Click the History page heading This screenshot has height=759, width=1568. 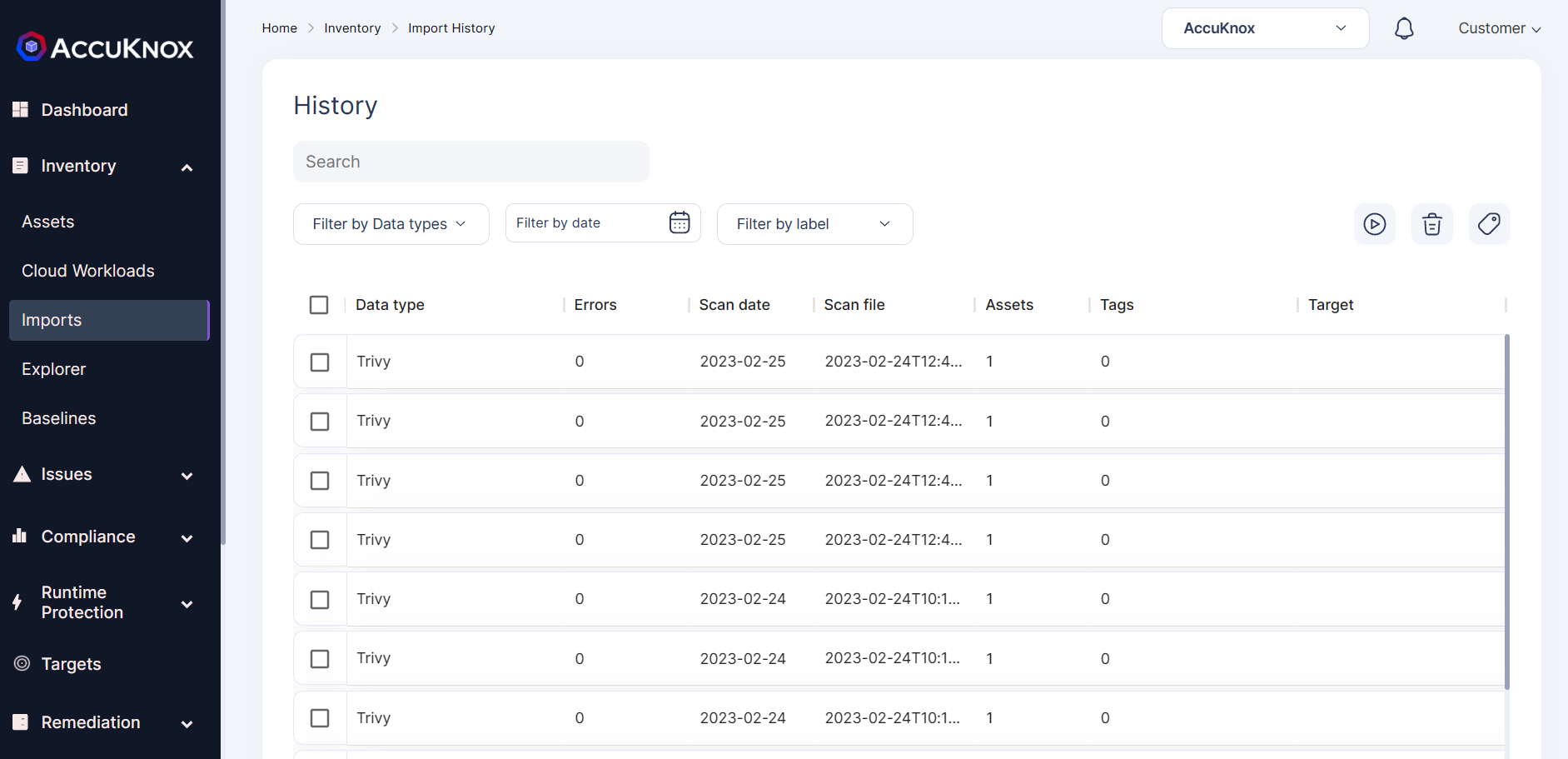[x=336, y=106]
